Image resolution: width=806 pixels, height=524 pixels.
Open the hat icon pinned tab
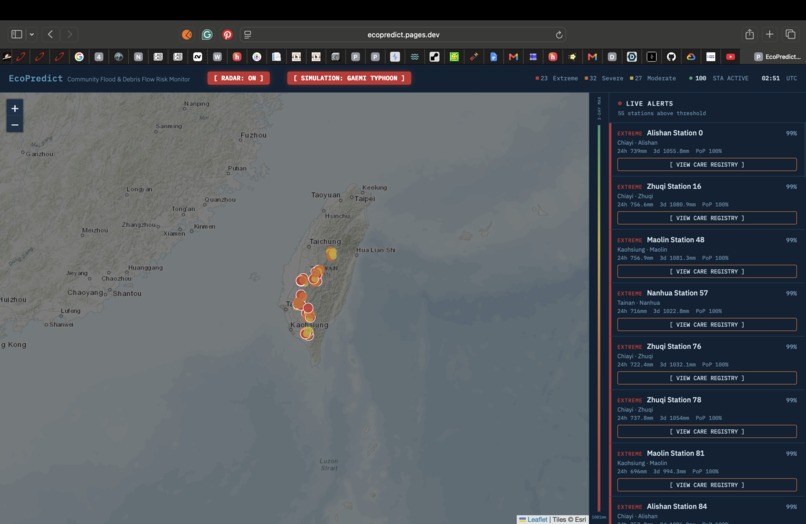pyautogui.click(x=7, y=57)
